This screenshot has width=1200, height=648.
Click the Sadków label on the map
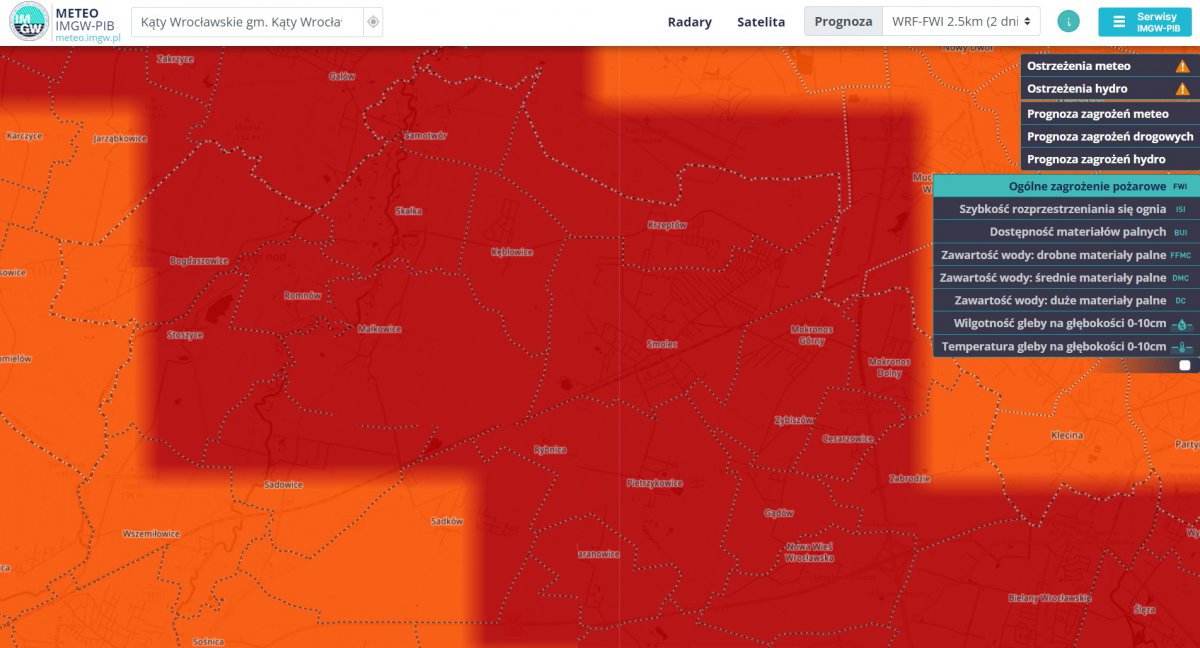(447, 521)
